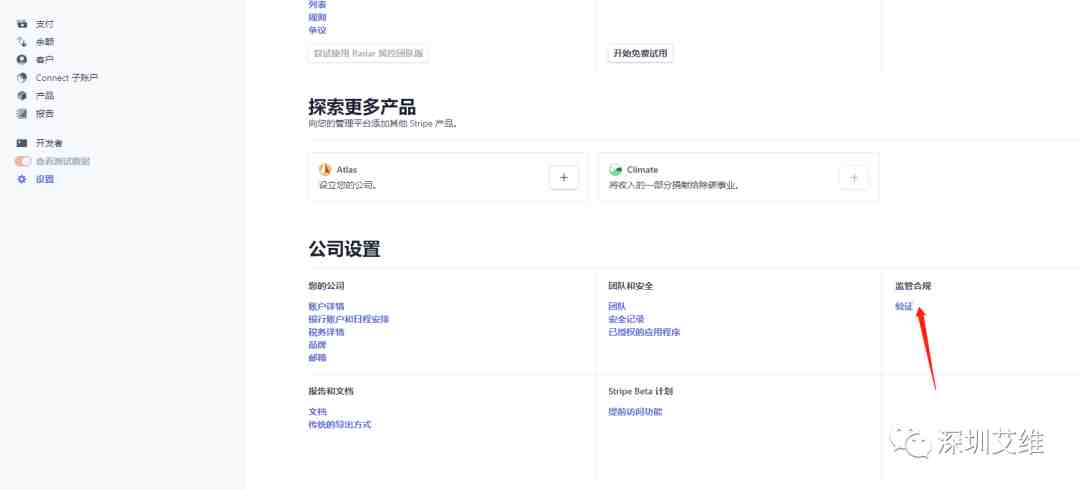
Task: Open the 银行账户和日程安排 link
Action: point(349,319)
